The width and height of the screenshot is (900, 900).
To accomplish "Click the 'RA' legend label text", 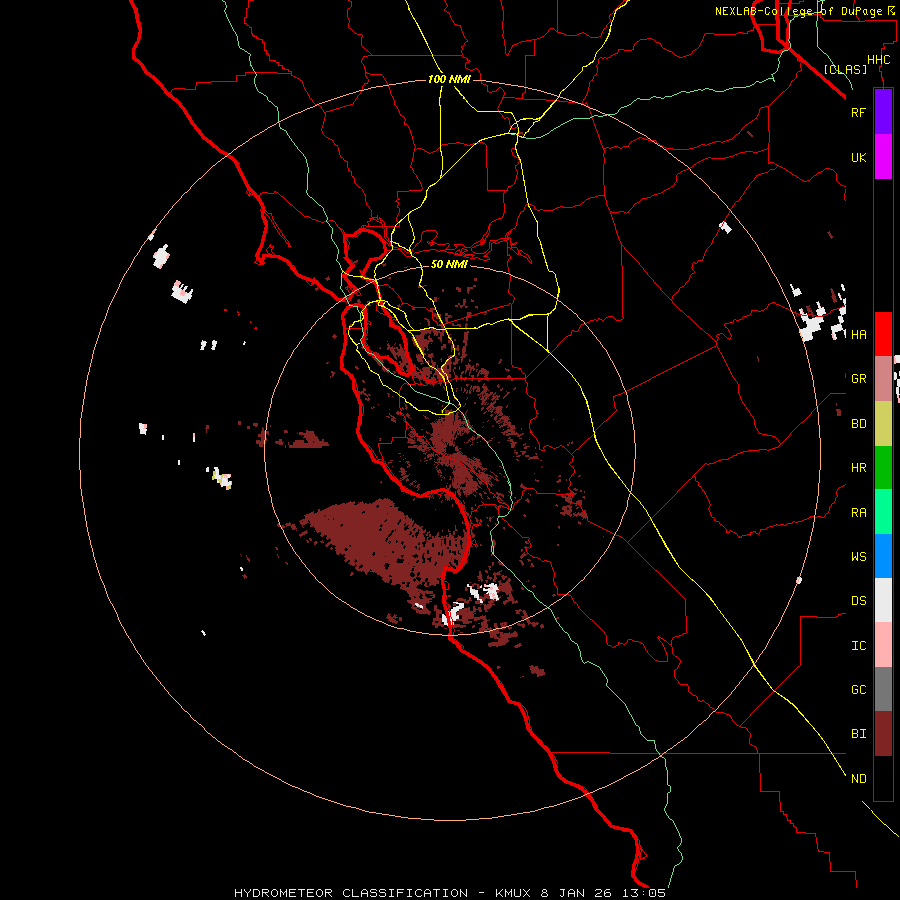I will click(858, 513).
